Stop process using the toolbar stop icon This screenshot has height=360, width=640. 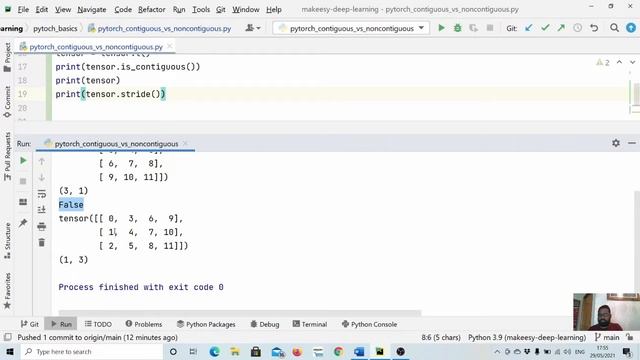pyautogui.click(x=490, y=28)
